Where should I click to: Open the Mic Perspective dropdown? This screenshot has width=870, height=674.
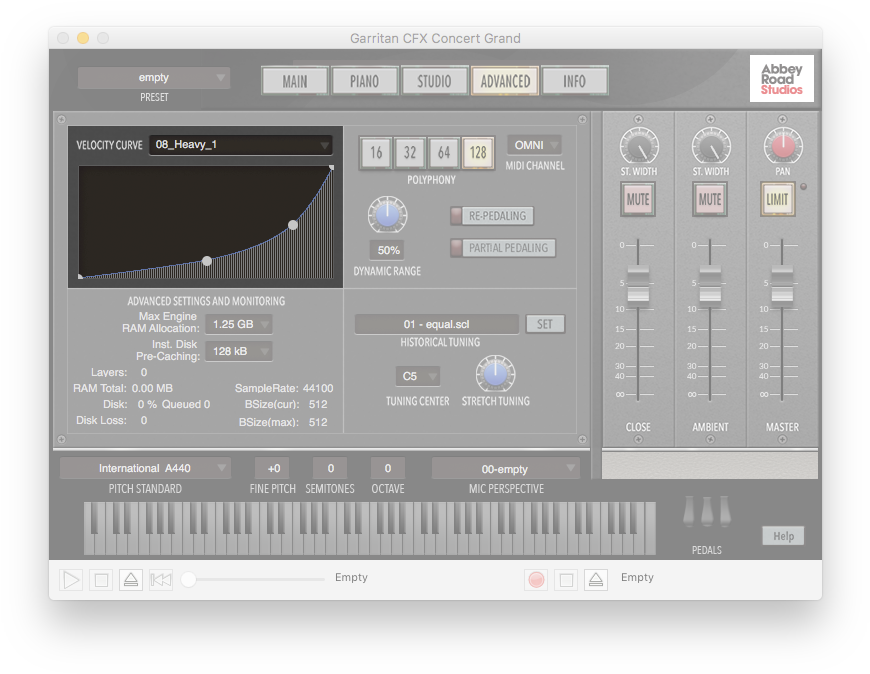(x=505, y=468)
